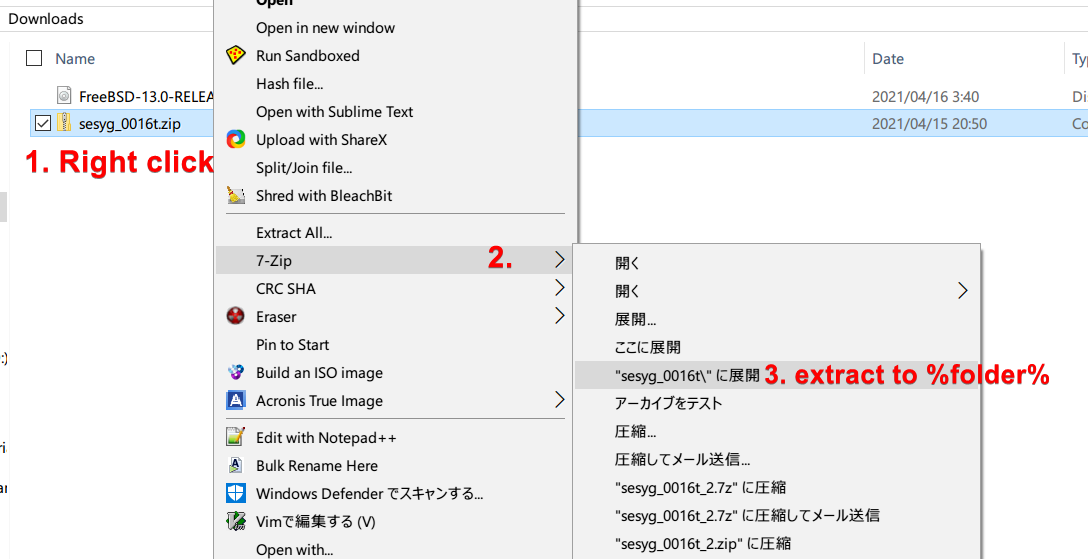The width and height of the screenshot is (1088, 559).
Task: Select the FreeBSD-13.0 file row
Action: click(x=140, y=97)
